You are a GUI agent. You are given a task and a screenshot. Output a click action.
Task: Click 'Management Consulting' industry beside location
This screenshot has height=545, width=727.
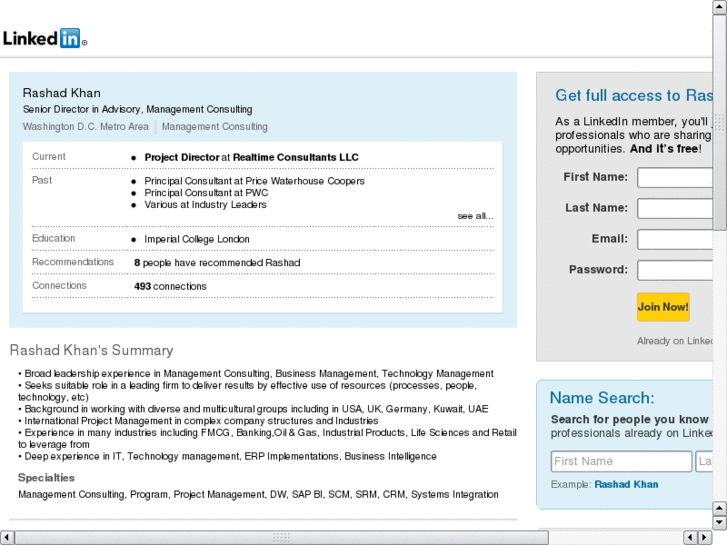pos(215,127)
